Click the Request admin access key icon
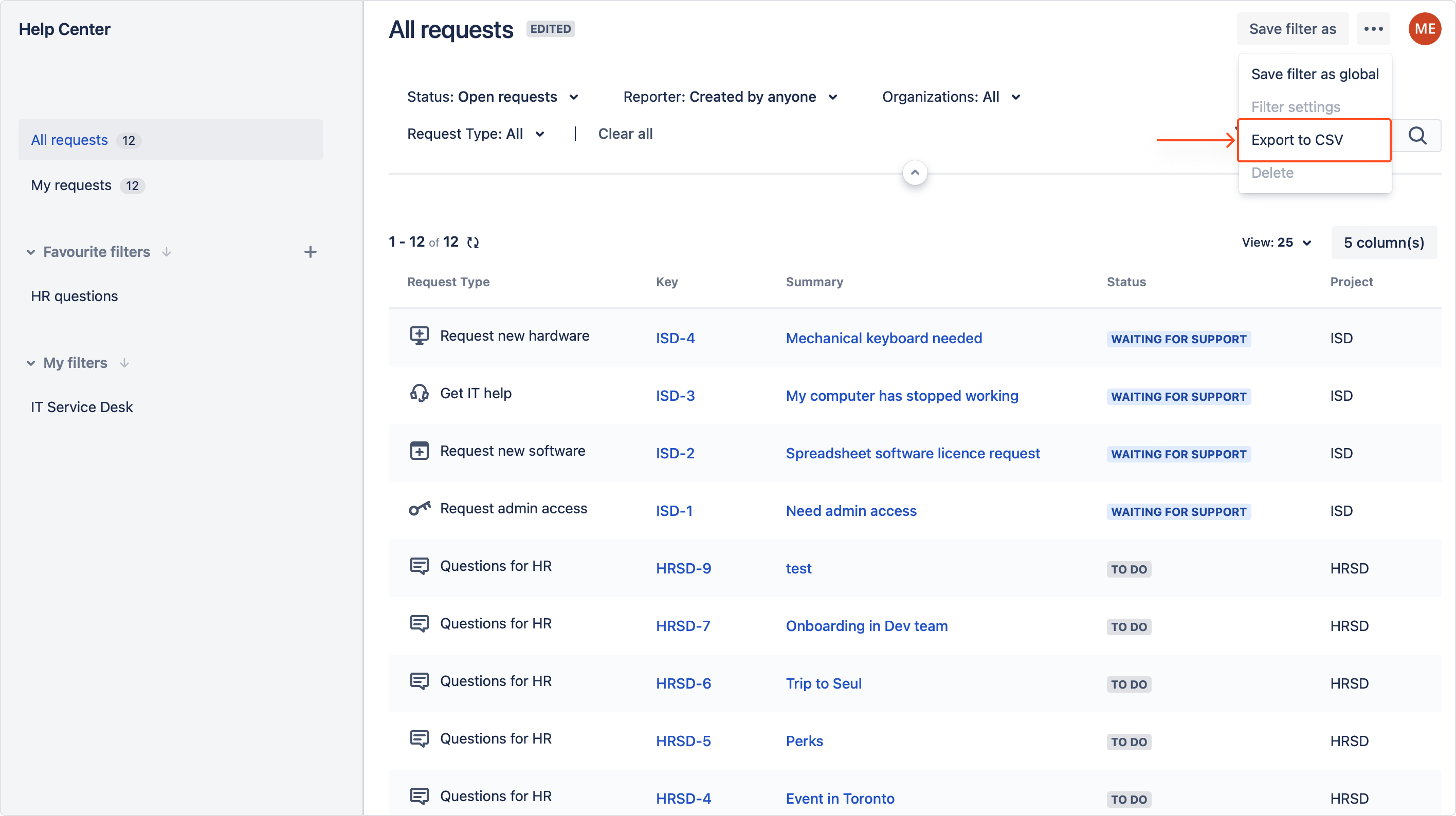 [x=419, y=509]
